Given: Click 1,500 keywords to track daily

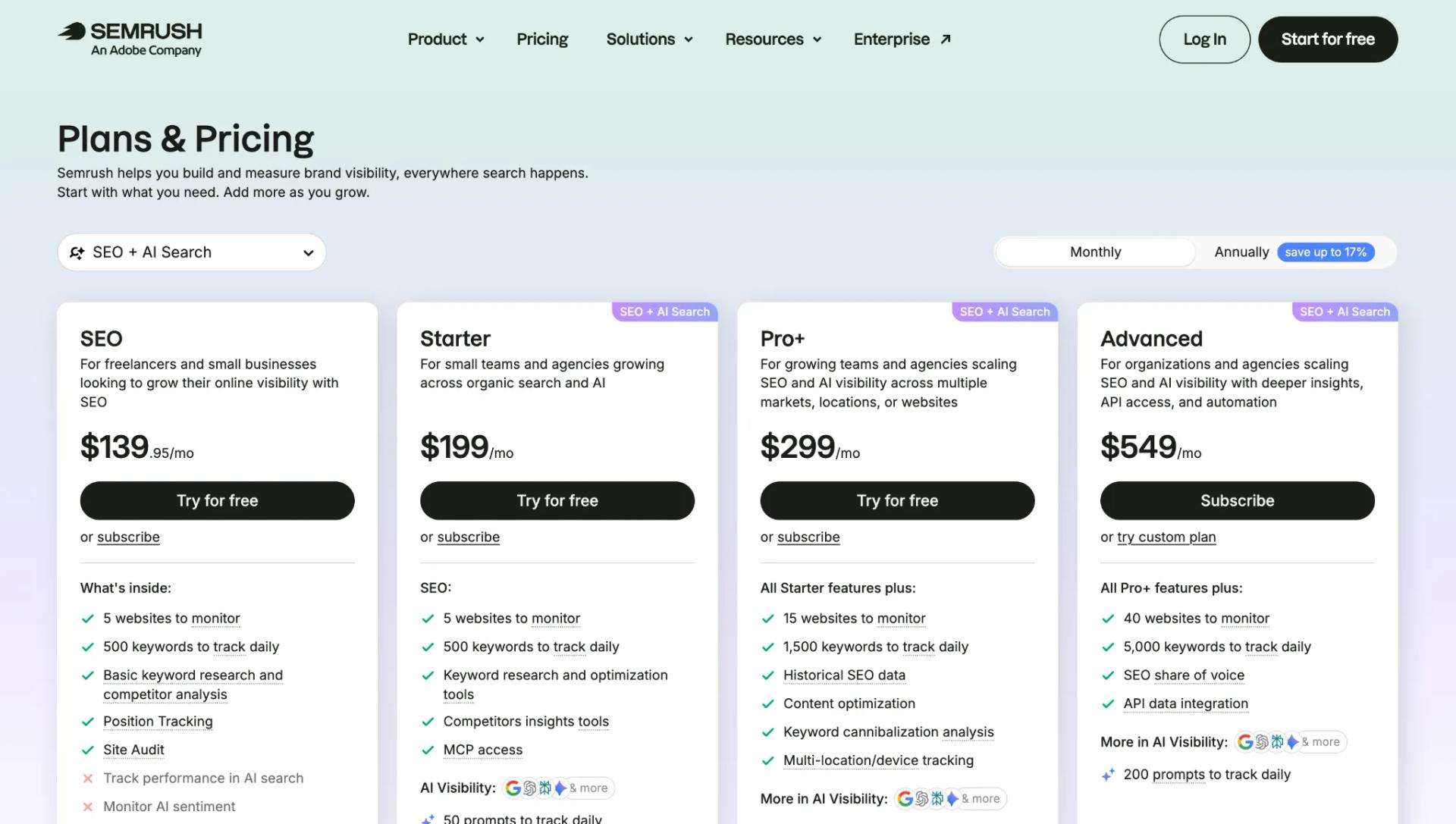Looking at the screenshot, I should [x=876, y=647].
